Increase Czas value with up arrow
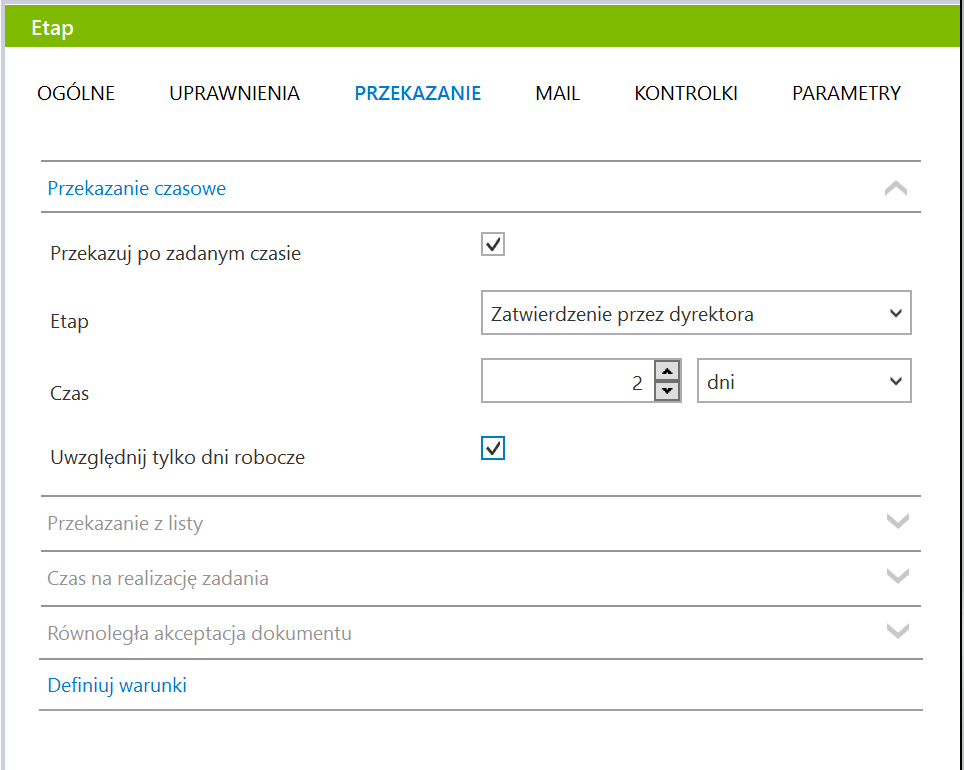The image size is (964, 770). [x=668, y=371]
